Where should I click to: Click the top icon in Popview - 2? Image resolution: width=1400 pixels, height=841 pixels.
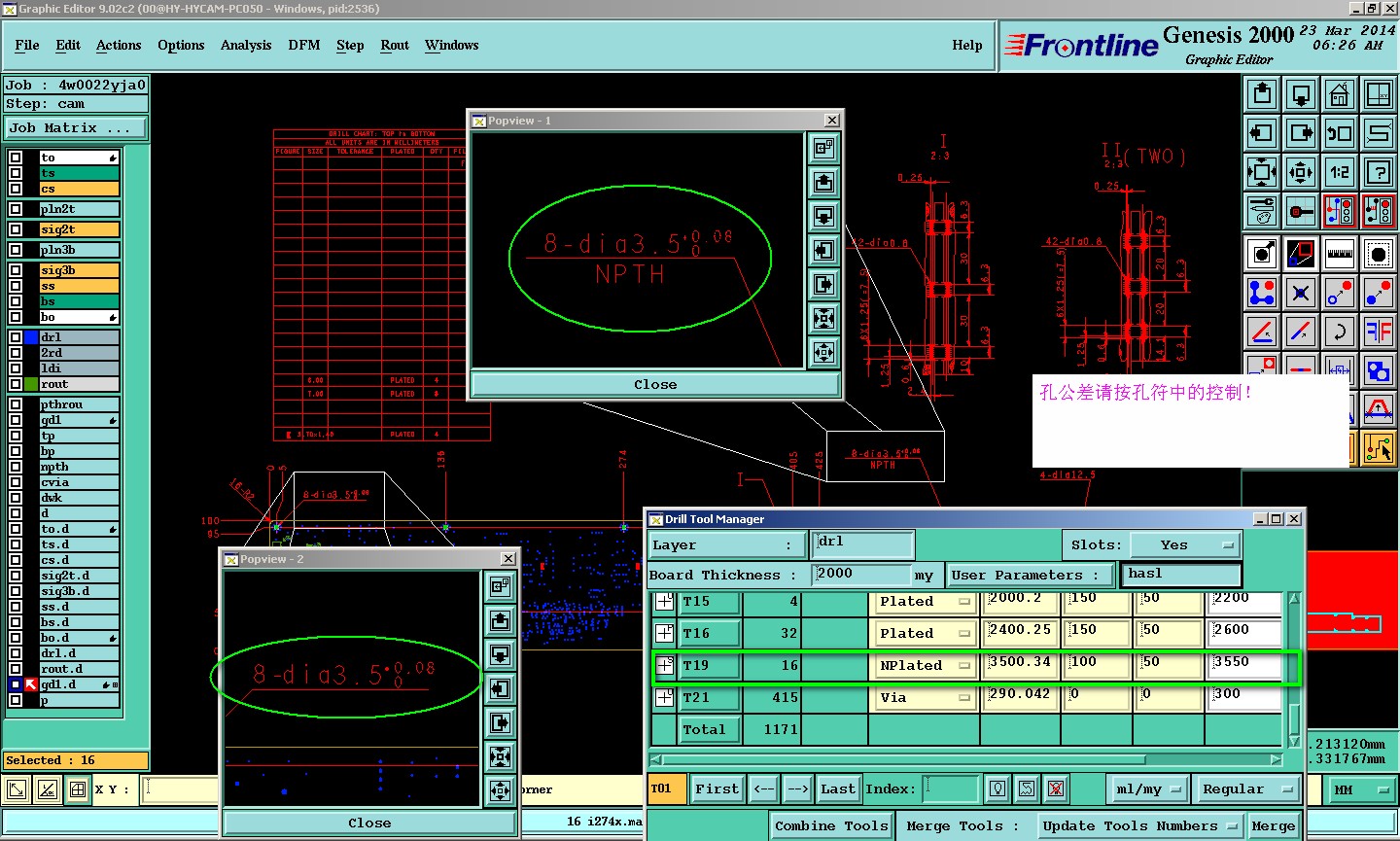click(x=500, y=586)
